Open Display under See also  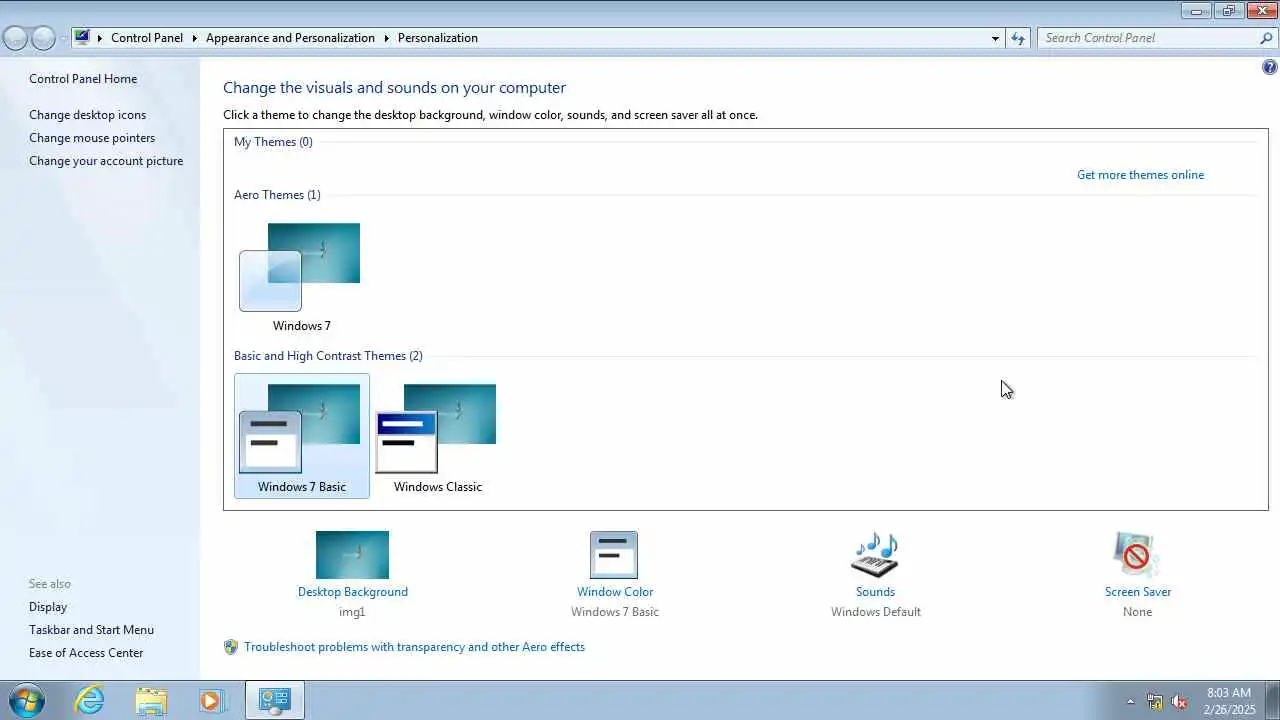coord(48,607)
